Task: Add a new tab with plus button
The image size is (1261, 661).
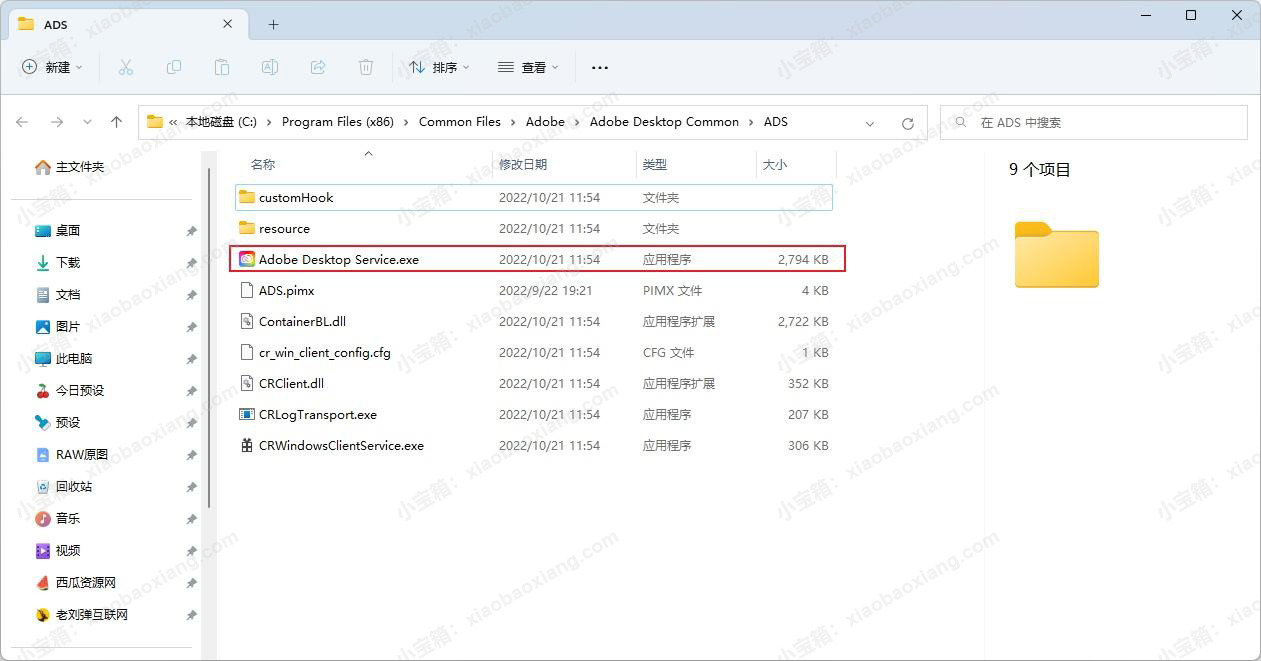Action: click(273, 24)
